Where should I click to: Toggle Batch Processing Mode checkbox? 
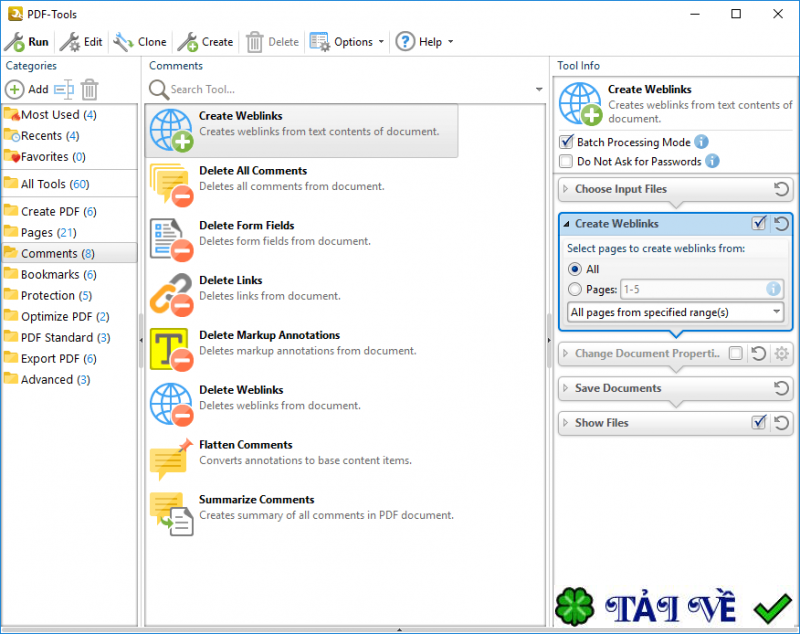point(566,142)
